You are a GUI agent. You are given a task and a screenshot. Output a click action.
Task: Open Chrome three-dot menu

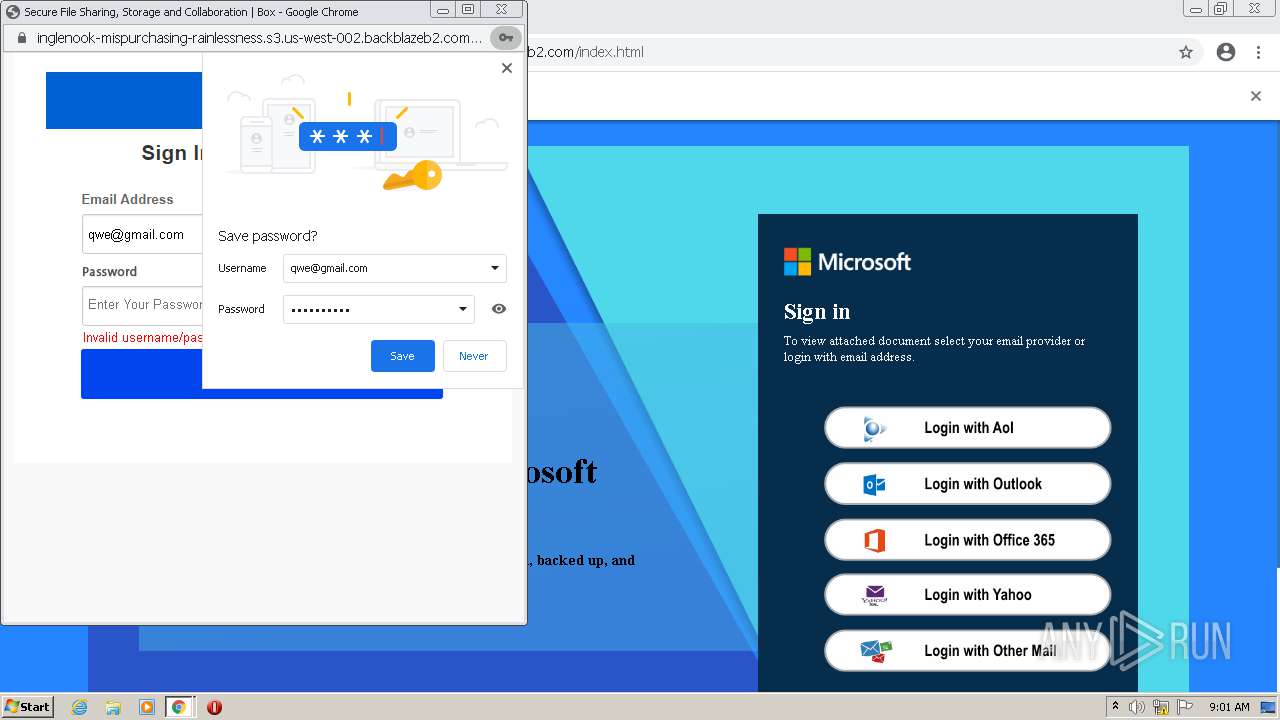click(1258, 52)
